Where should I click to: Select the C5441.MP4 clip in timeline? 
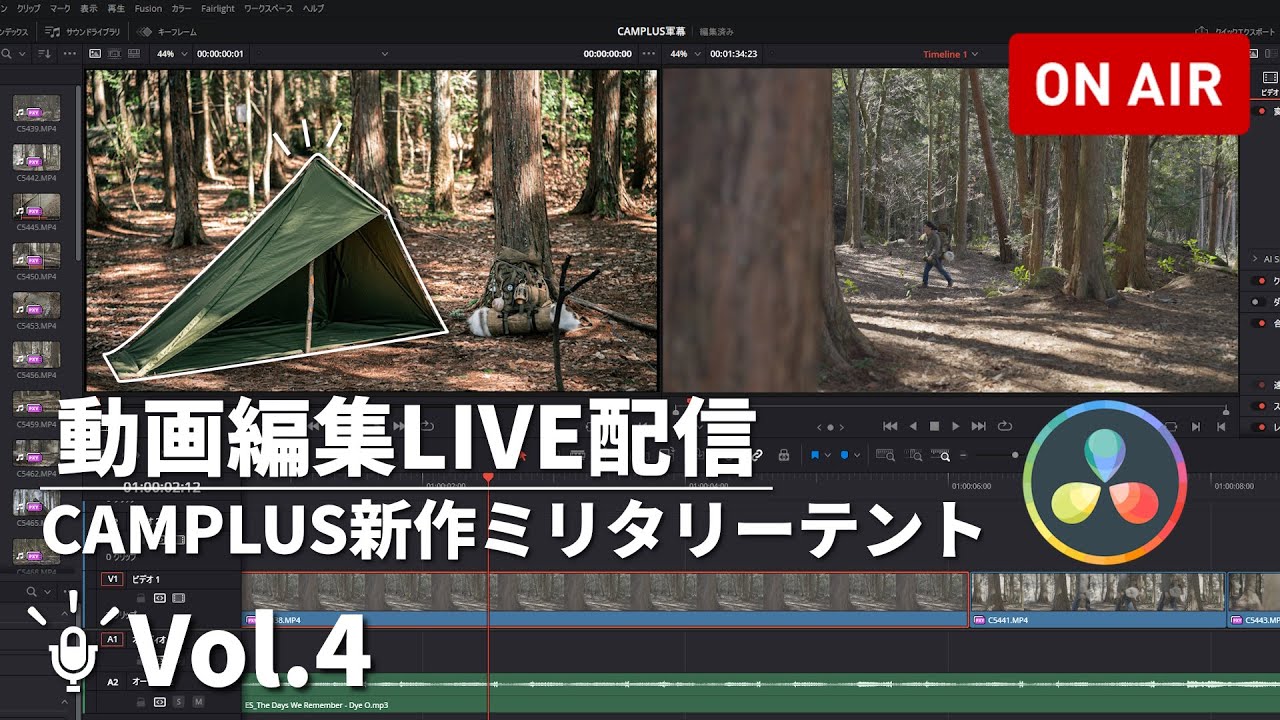[x=1098, y=600]
